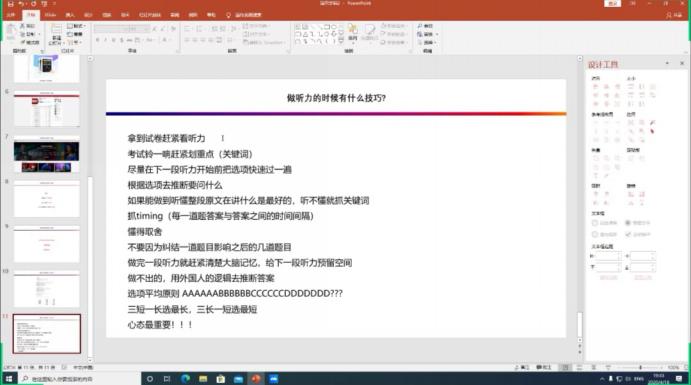Image resolution: width=691 pixels, height=385 pixels.
Task: Click the Tell Me search box lightbulb
Action: coord(228,15)
